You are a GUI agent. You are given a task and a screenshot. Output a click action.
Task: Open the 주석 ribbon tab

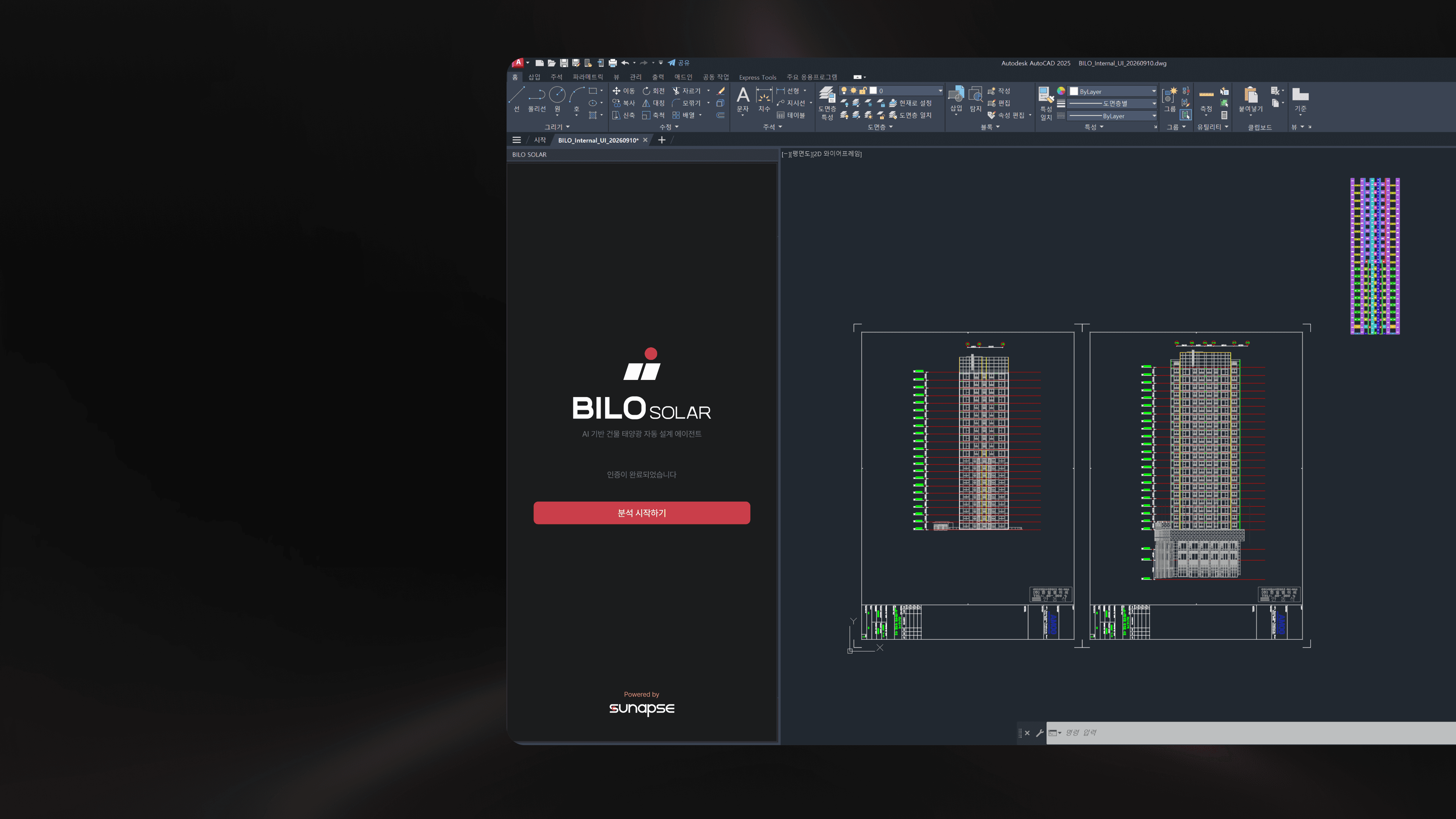pos(556,77)
